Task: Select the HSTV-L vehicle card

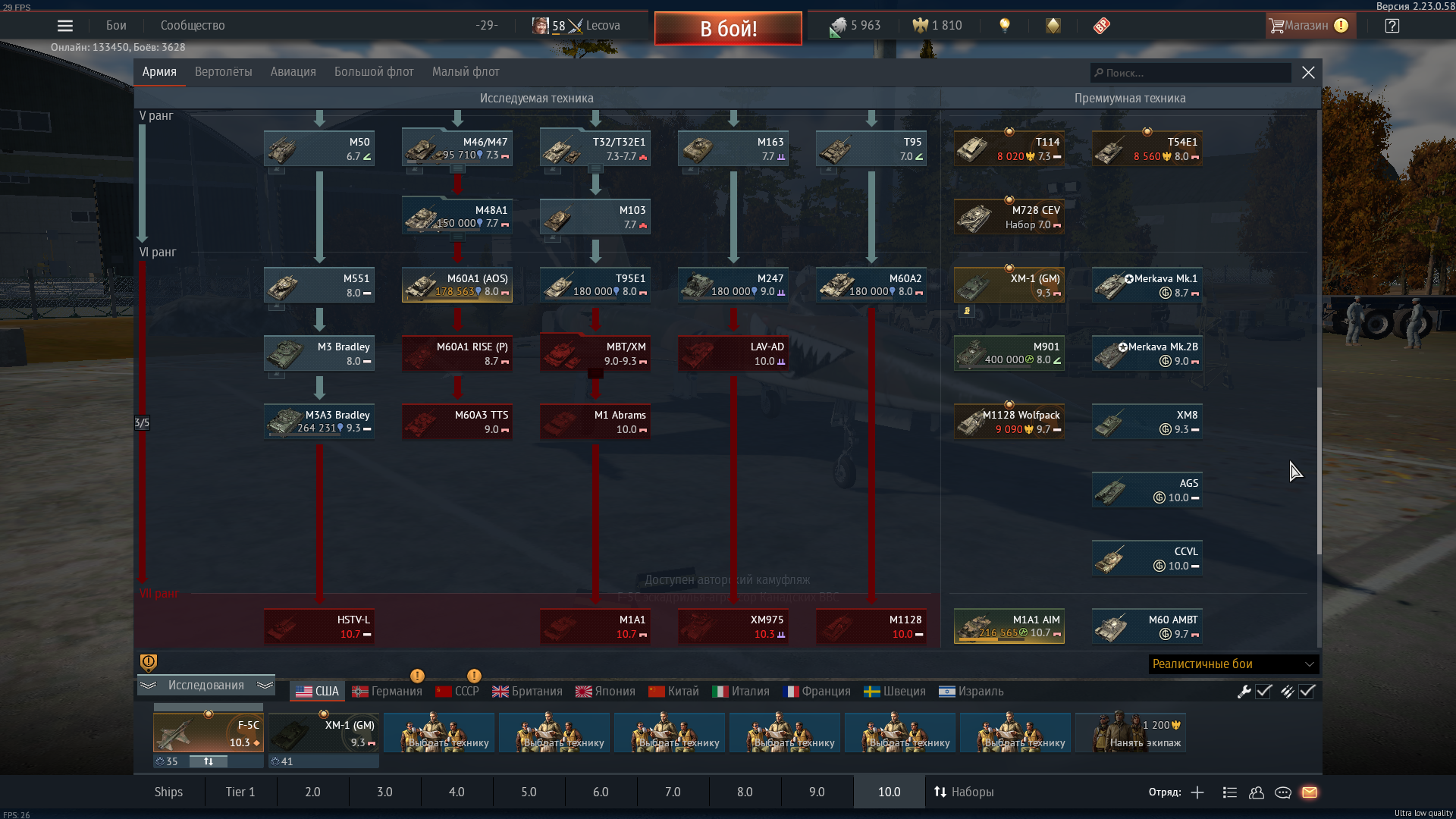Action: coord(319,626)
